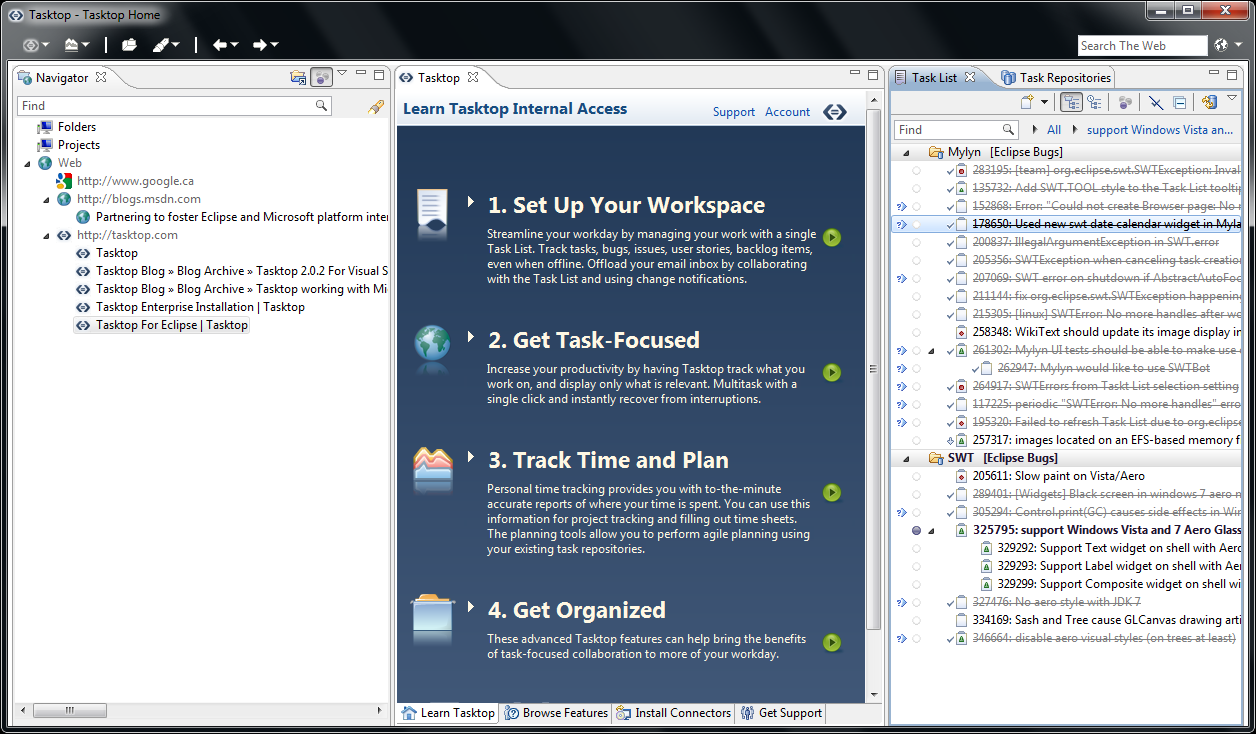Deactivate active task 325795 via its circle
Image resolution: width=1256 pixels, height=734 pixels.
coord(916,530)
